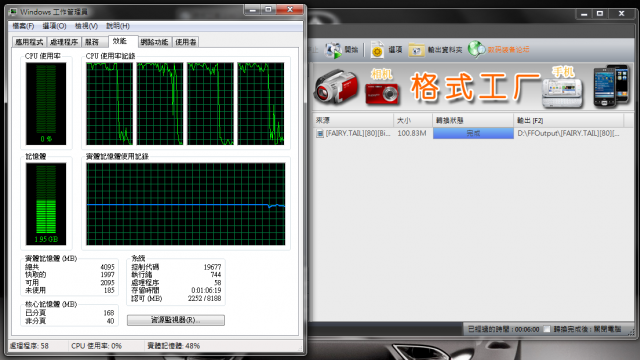Click 實體記憶體: 48% in the status bar

[x=173, y=346]
